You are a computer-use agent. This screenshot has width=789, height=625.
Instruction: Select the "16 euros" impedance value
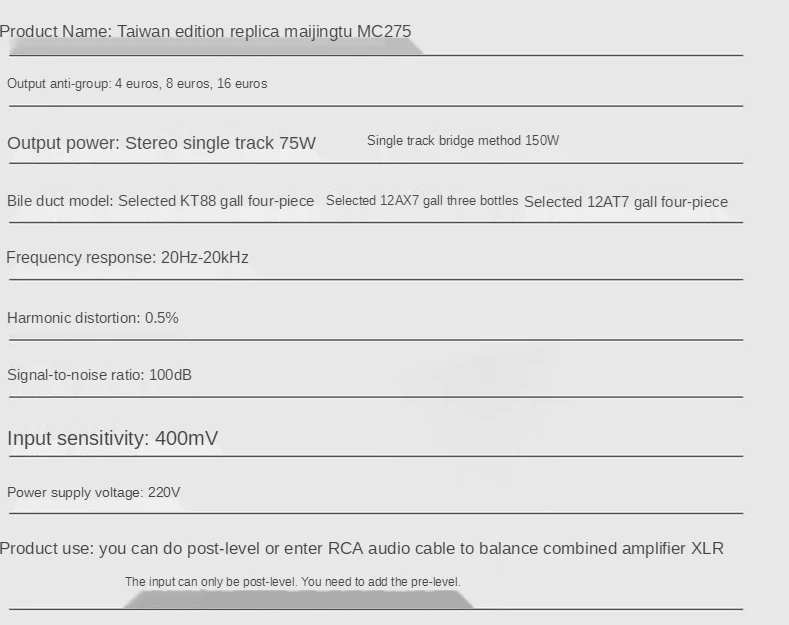point(242,84)
